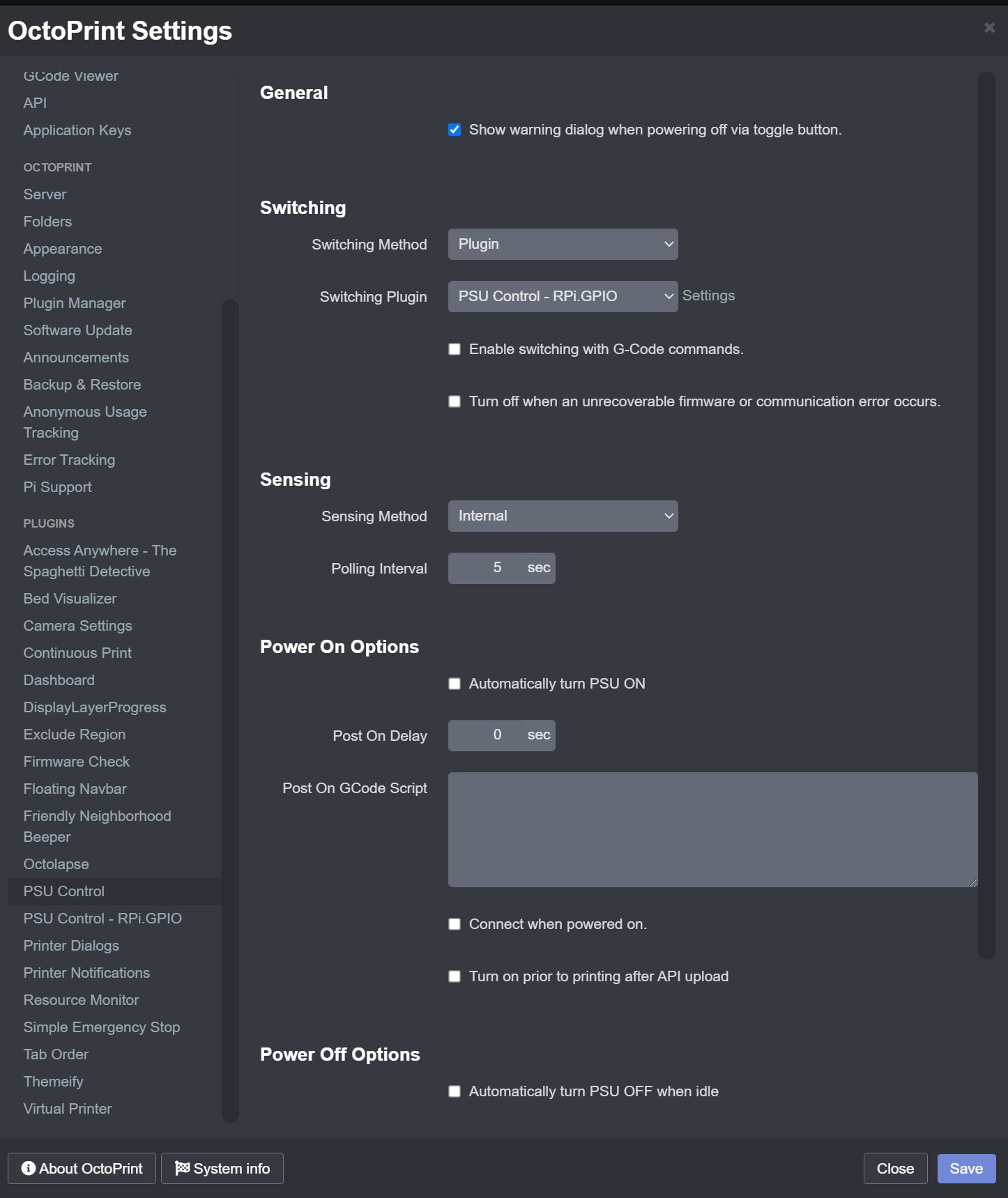Open DisplayLayerProgress settings

95,707
